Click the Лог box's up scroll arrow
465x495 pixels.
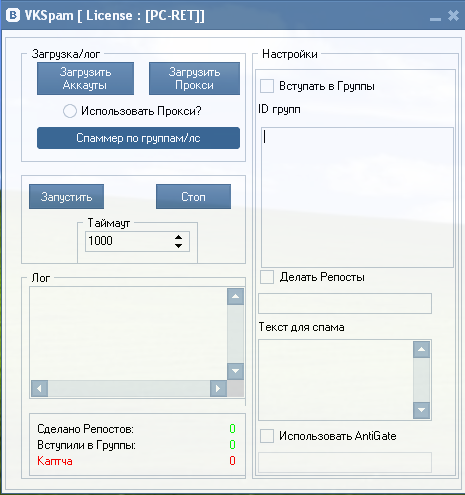(x=235, y=296)
